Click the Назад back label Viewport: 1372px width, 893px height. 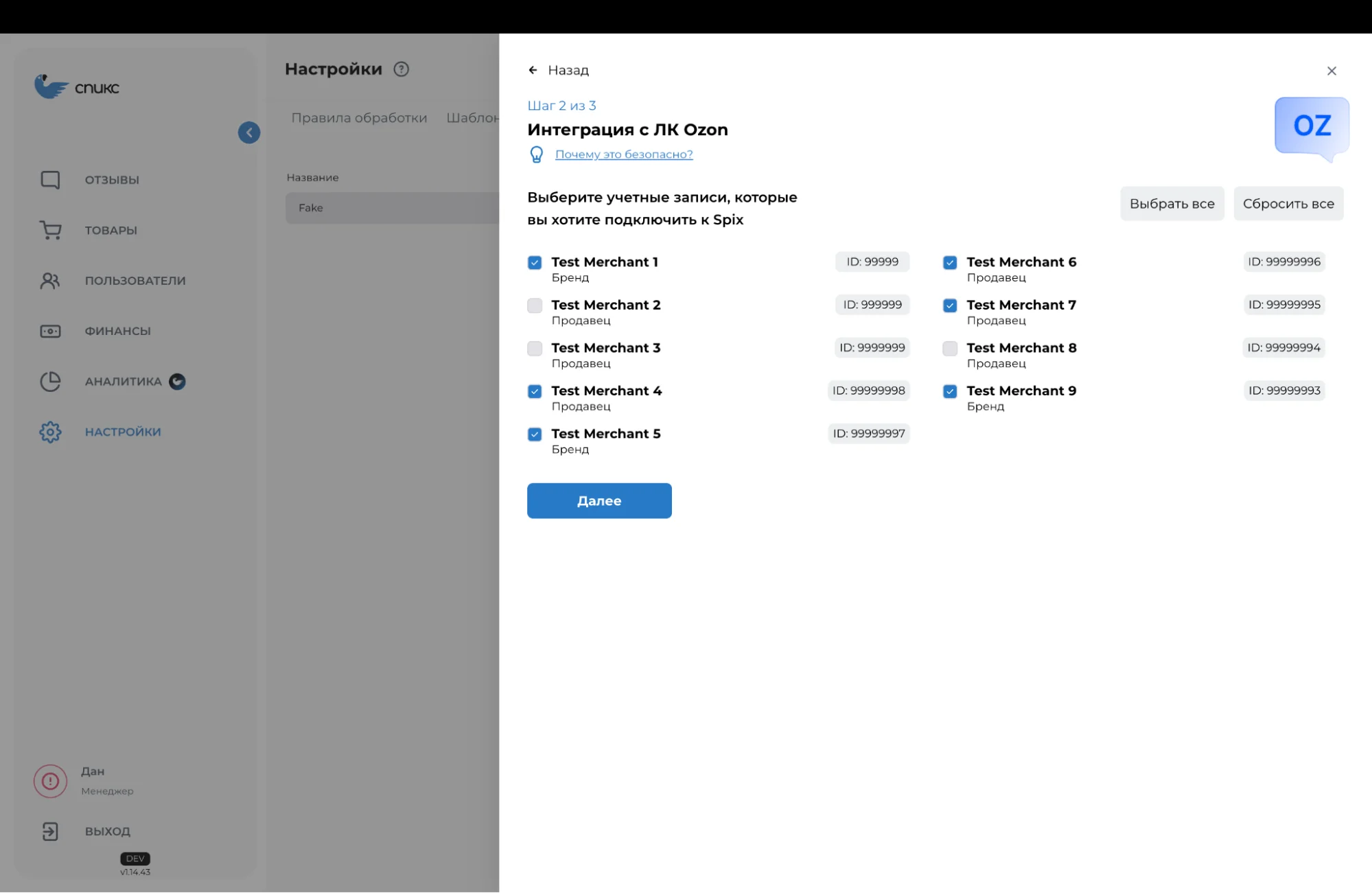568,70
